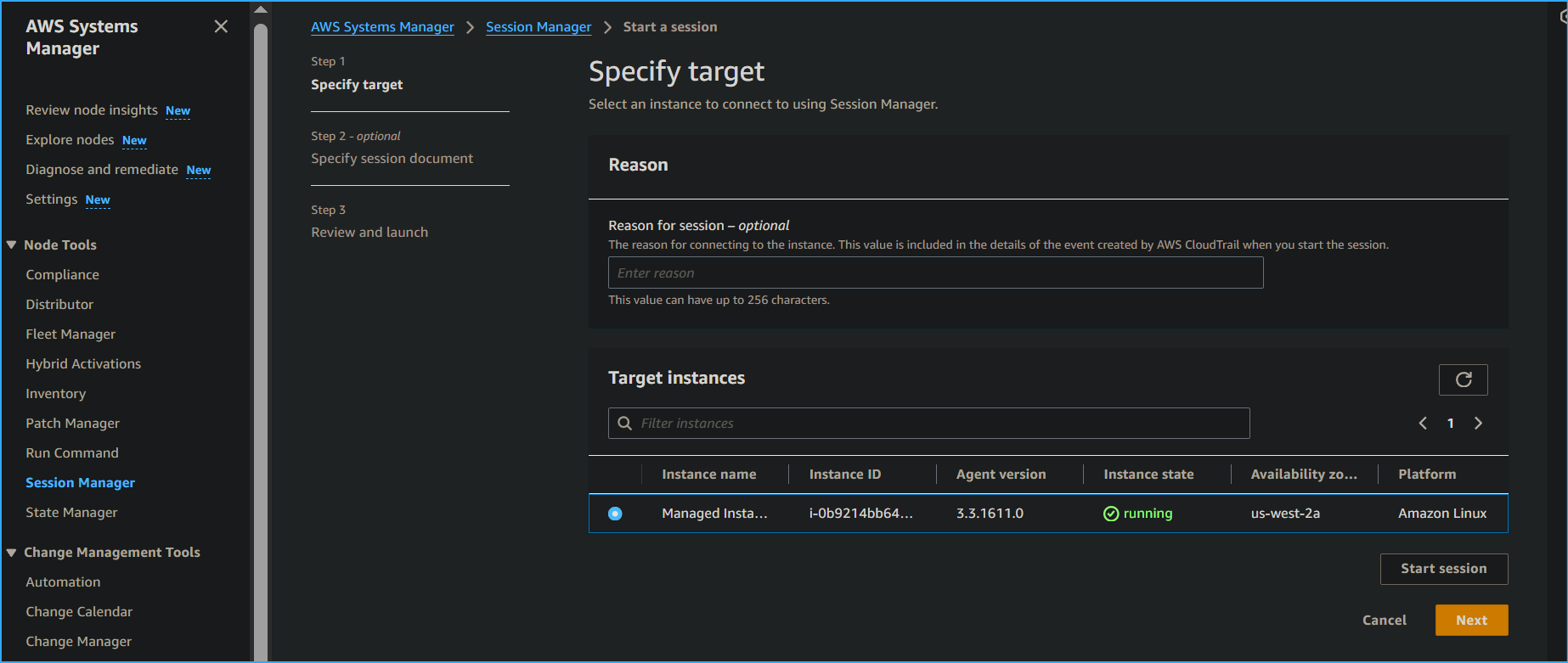The width and height of the screenshot is (1568, 663).
Task: Click us-west-2a availability zone cell
Action: tap(1285, 514)
